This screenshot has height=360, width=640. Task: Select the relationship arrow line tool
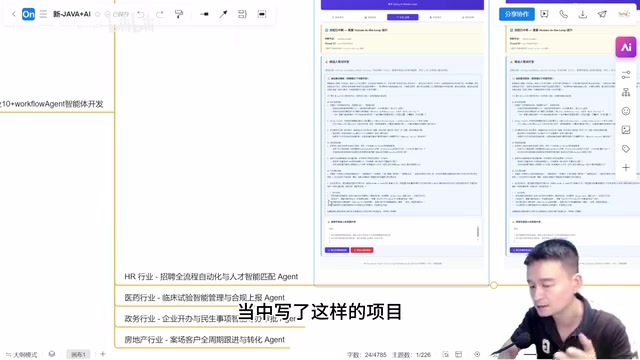pyautogui.click(x=223, y=14)
